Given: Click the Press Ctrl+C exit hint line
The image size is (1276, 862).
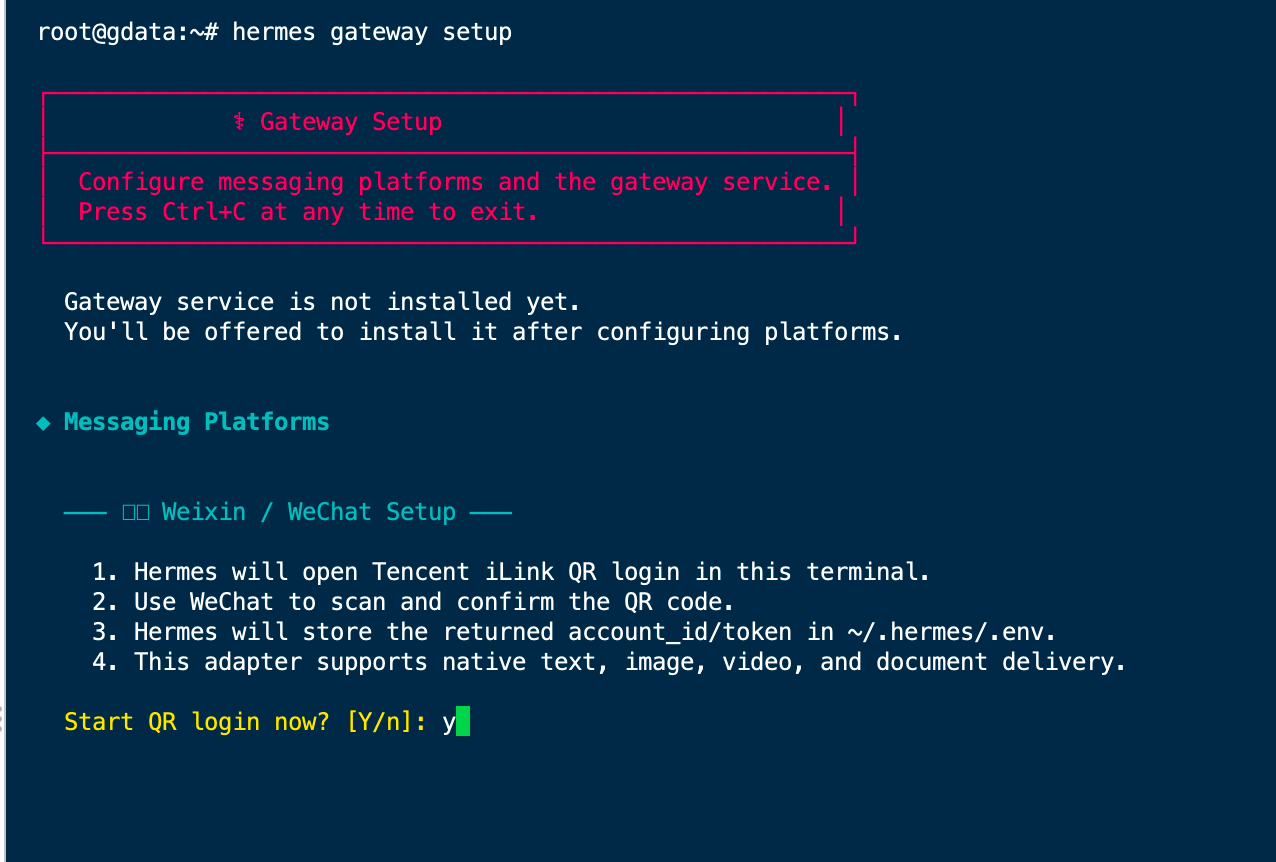Looking at the screenshot, I should [x=308, y=212].
